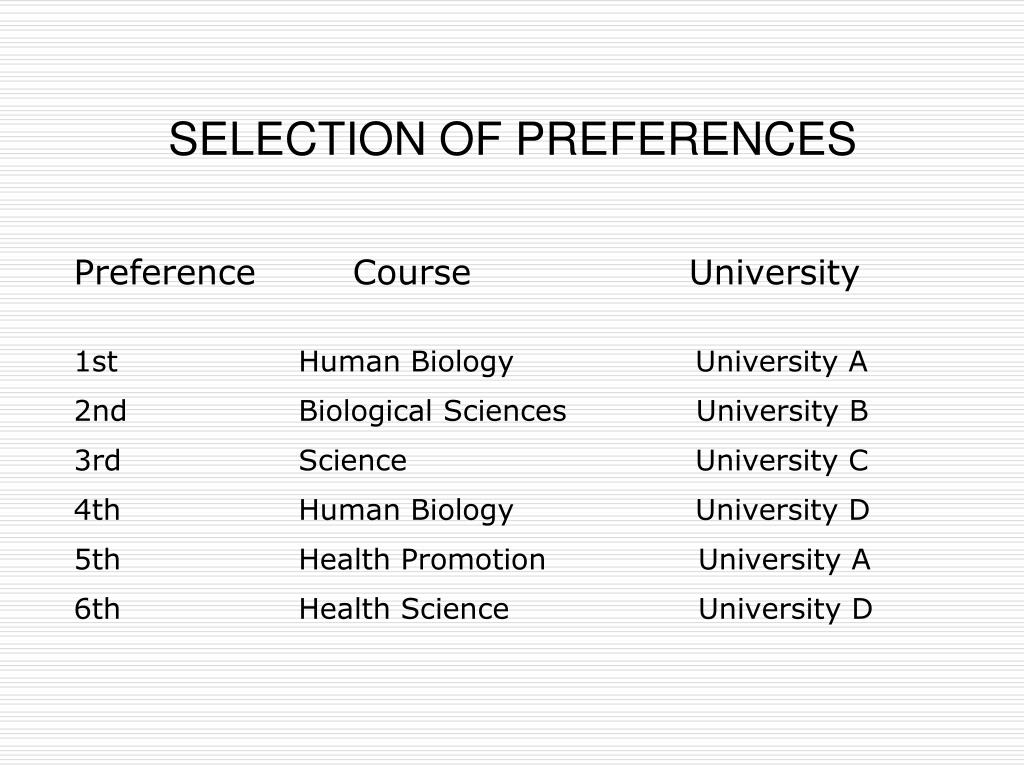Click the SELECTION OF PREFERENCES title
Image resolution: width=1024 pixels, height=768 pixels.
512,138
